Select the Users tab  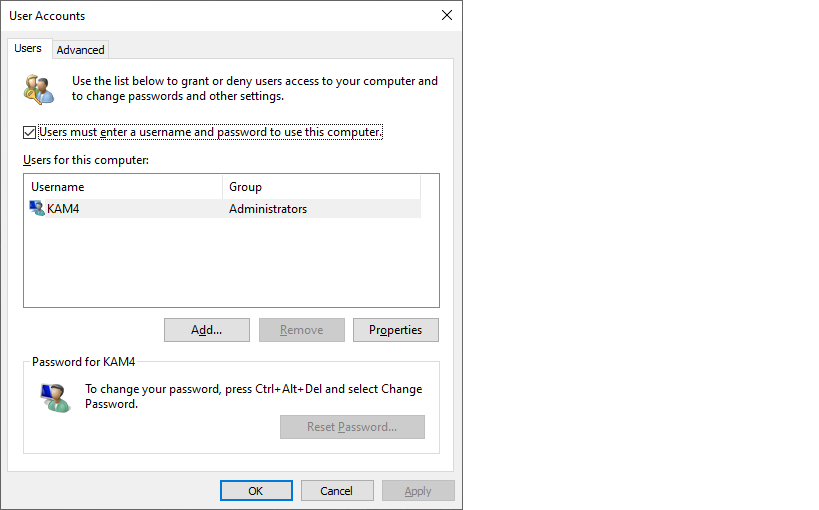click(x=28, y=49)
